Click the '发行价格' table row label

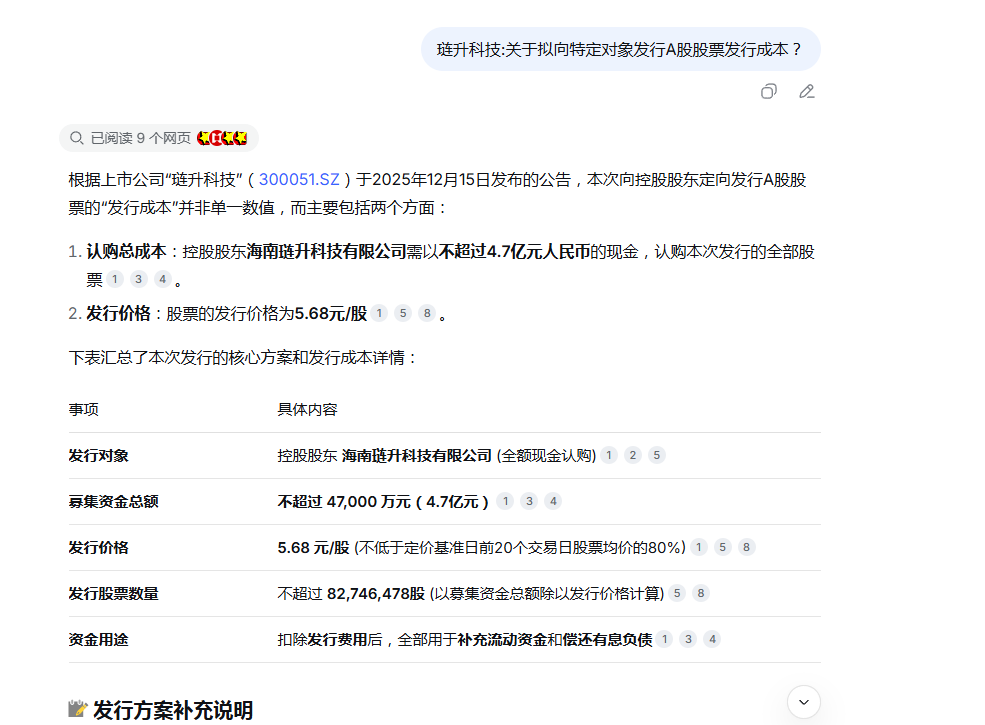coord(99,547)
